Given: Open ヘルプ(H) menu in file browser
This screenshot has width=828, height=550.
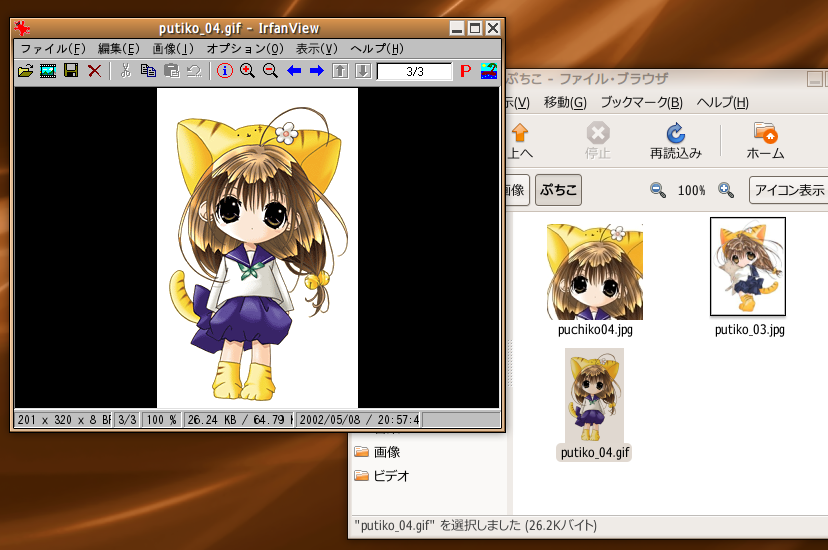Looking at the screenshot, I should (722, 102).
